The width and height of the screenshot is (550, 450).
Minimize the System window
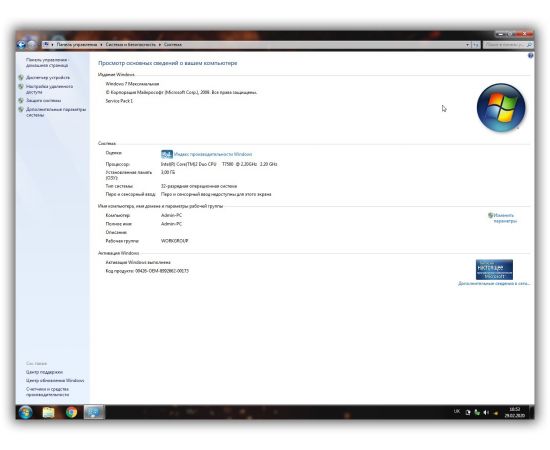coord(500,34)
